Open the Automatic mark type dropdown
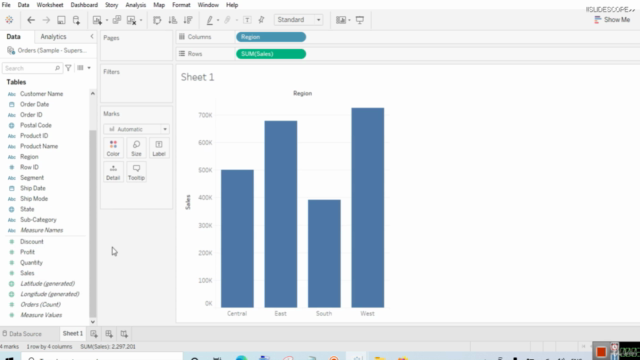Image resolution: width=640 pixels, height=360 pixels. tap(136, 129)
